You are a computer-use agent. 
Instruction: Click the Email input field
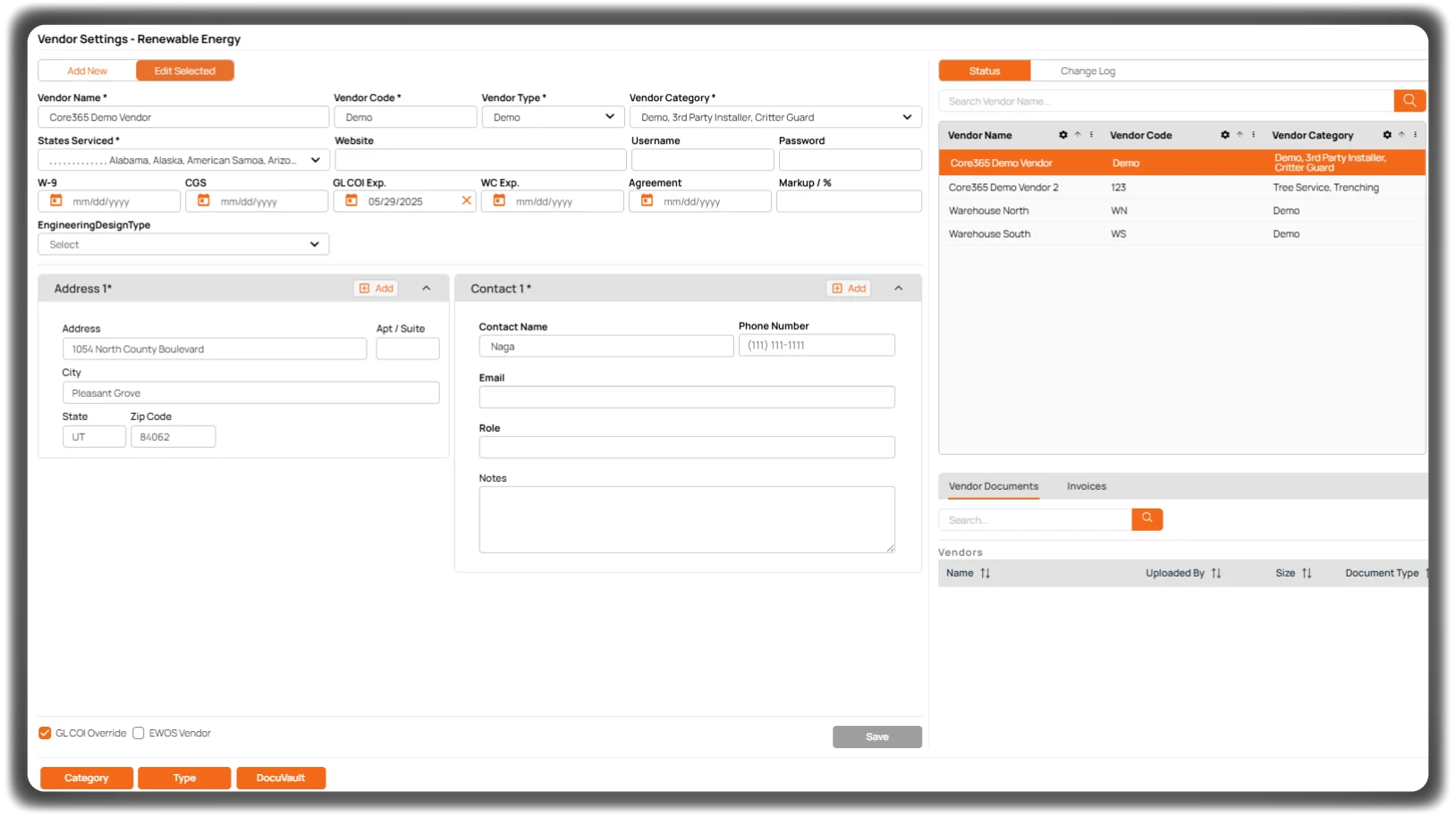687,397
